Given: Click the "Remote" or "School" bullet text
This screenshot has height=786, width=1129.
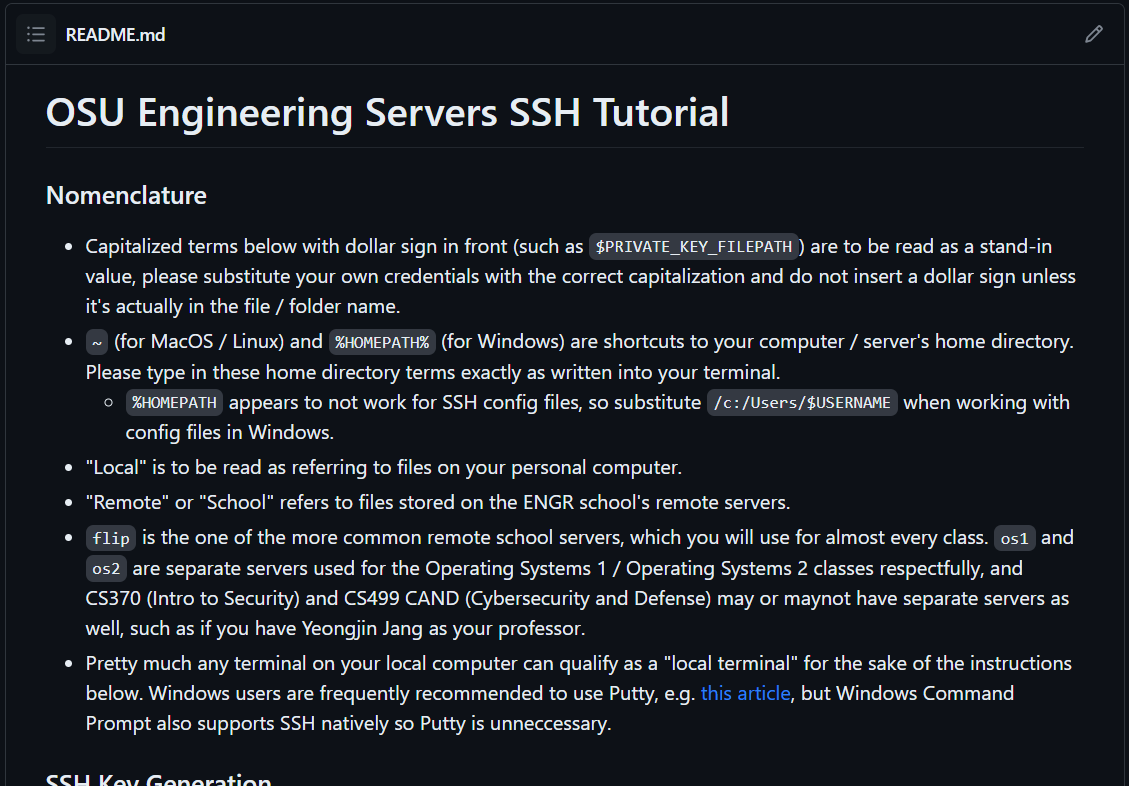Looking at the screenshot, I should click(x=437, y=502).
